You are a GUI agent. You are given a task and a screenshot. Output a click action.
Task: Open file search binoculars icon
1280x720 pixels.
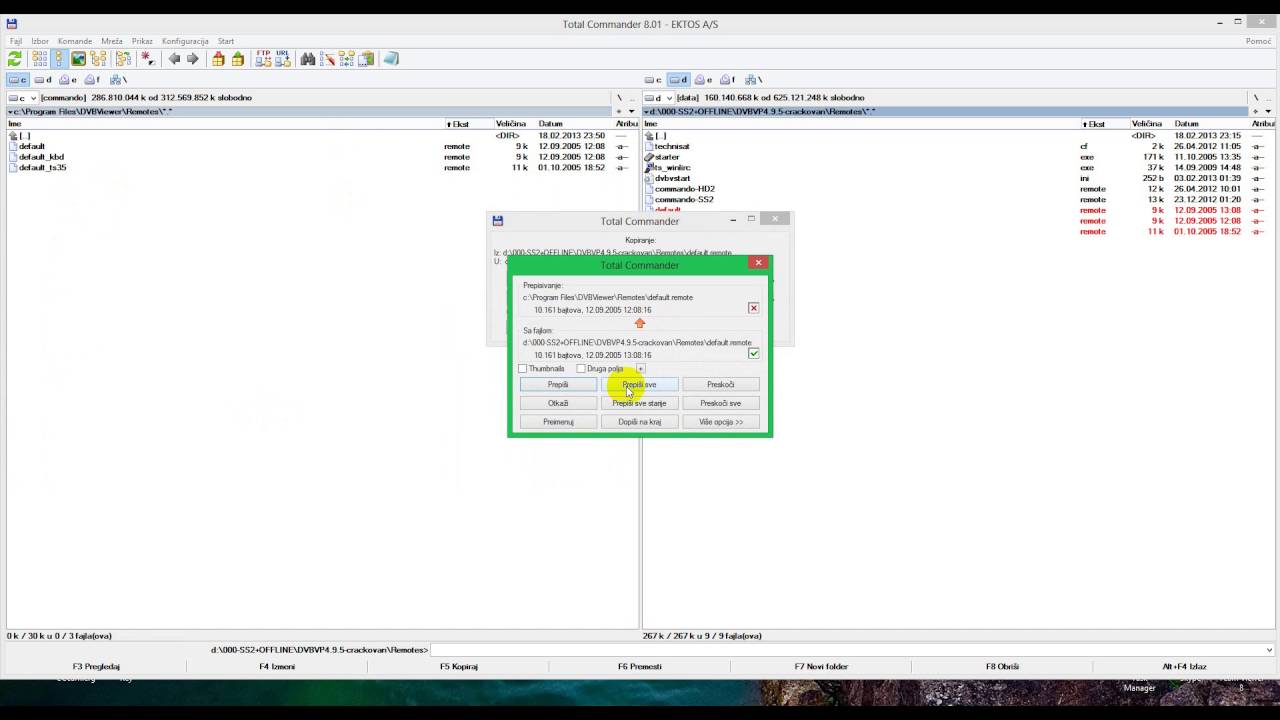point(308,59)
